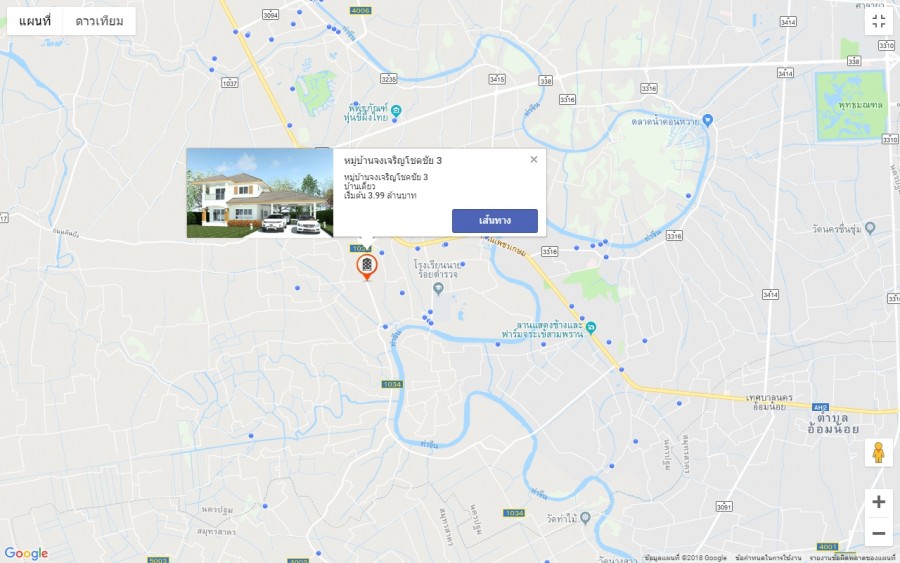Zoom out with the minus button
Viewport: 900px width, 563px height.
(879, 533)
